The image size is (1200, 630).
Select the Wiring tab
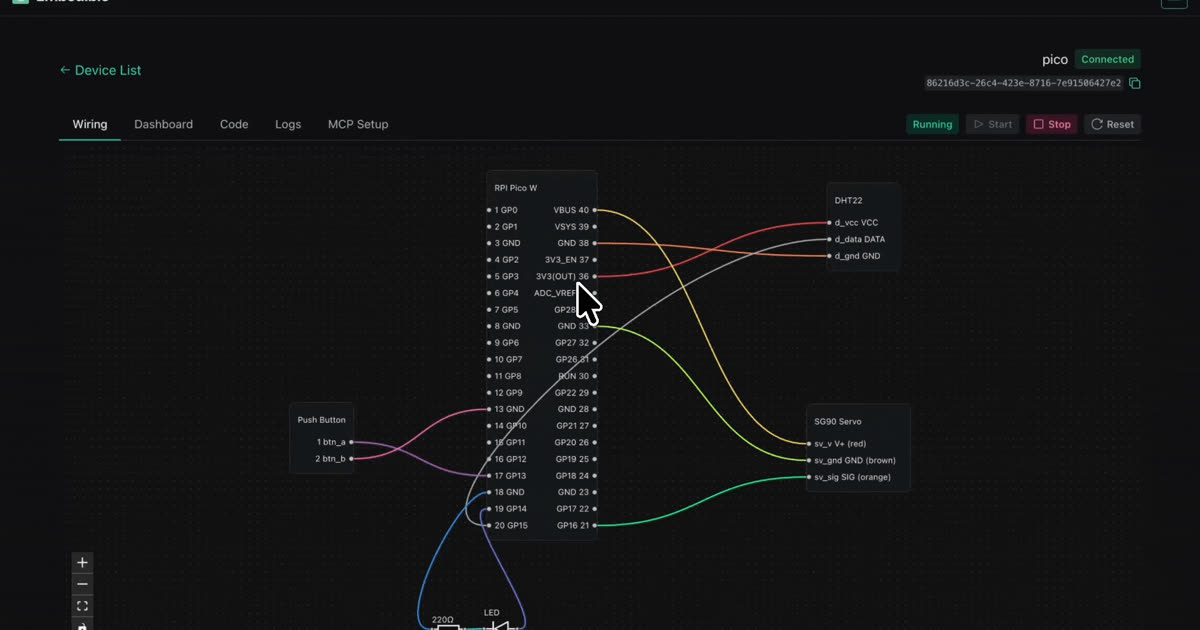[x=90, y=124]
